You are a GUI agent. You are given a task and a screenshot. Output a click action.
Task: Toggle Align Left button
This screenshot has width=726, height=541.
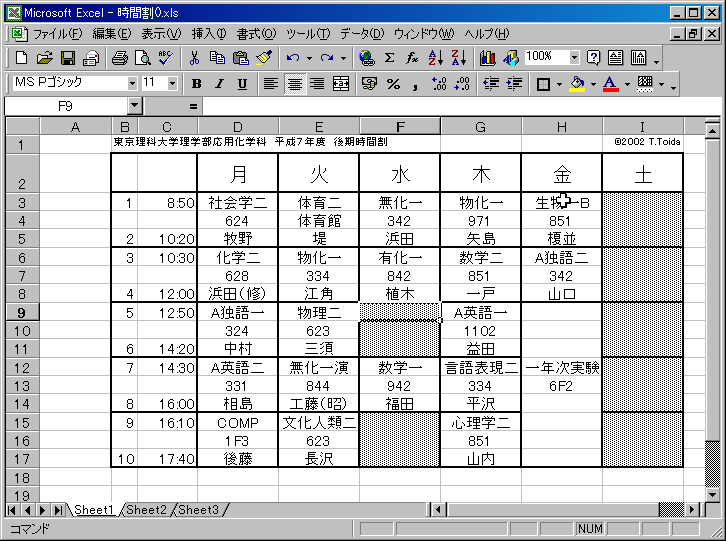tap(271, 84)
